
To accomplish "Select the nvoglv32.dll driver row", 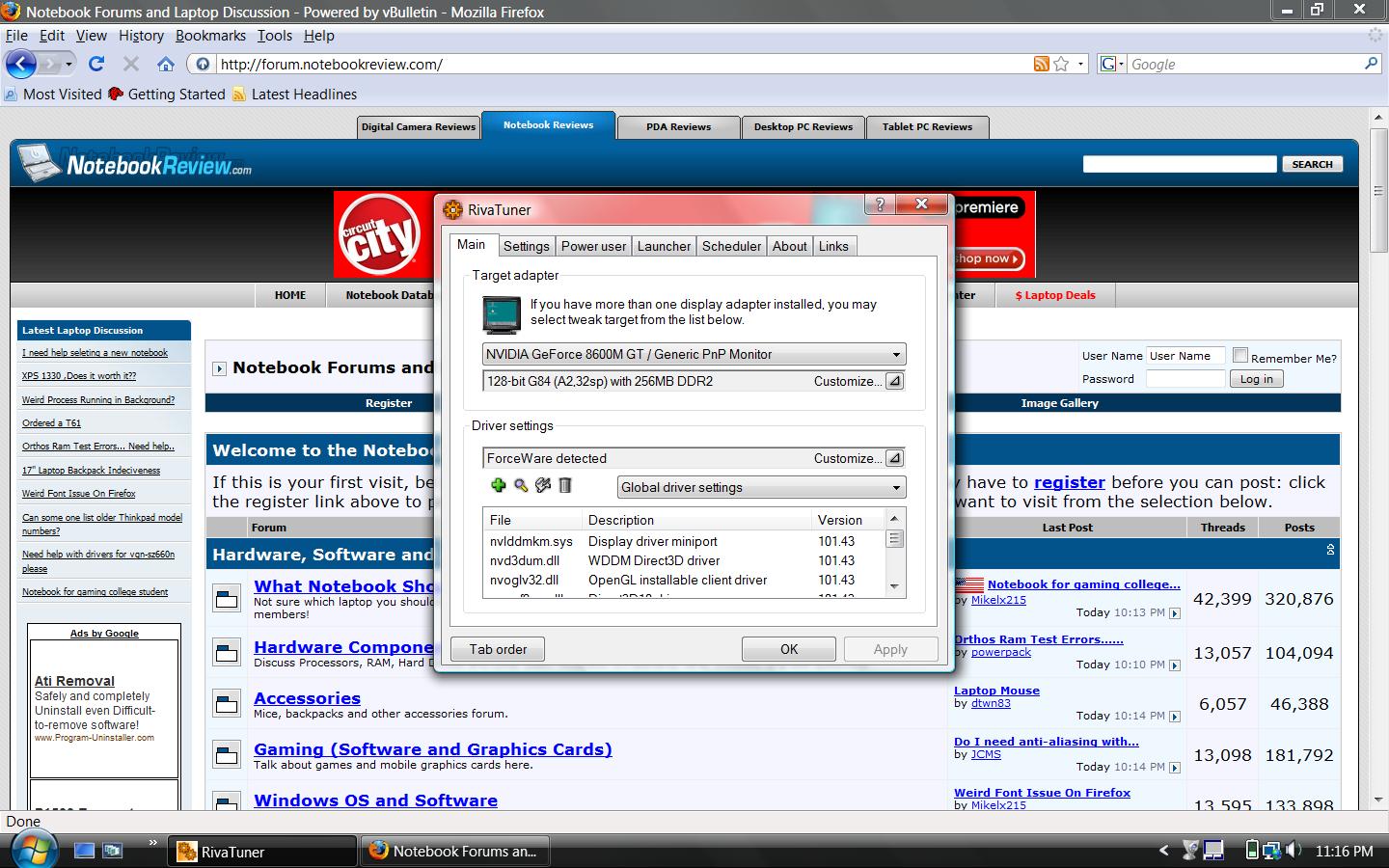I will (683, 580).
